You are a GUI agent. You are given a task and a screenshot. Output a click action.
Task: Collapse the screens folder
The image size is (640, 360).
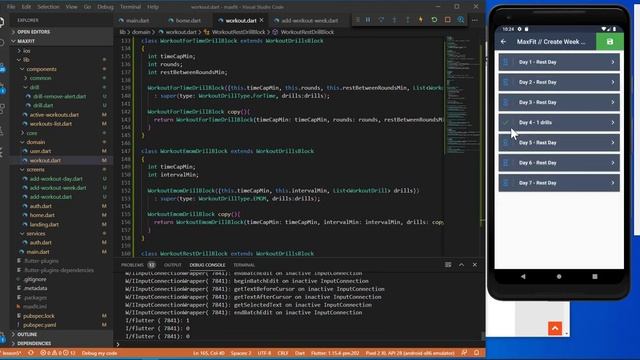36,169
